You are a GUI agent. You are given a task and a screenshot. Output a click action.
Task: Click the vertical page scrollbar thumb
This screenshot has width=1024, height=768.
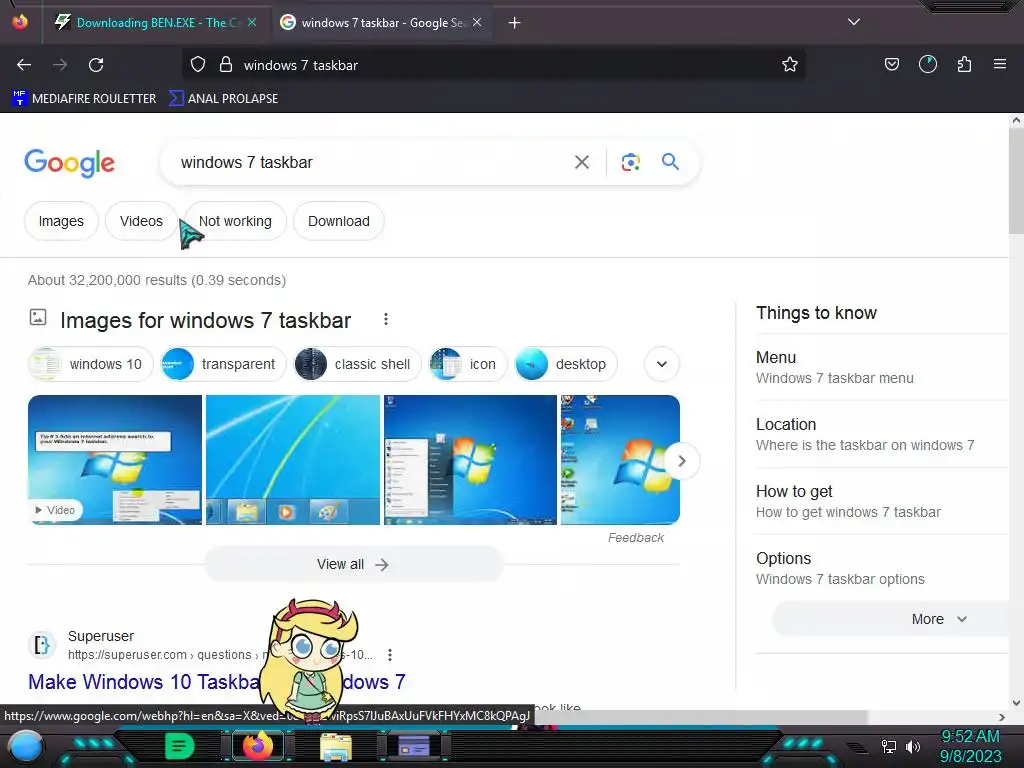click(x=1016, y=180)
